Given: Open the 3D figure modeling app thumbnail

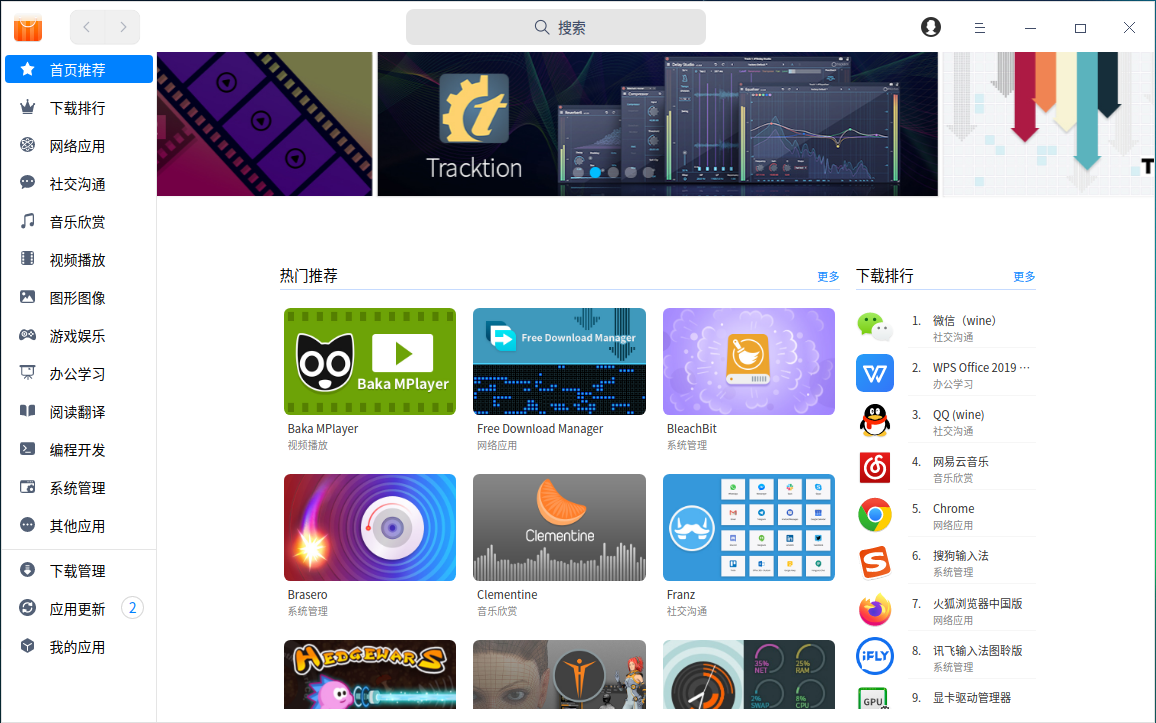Looking at the screenshot, I should tap(560, 674).
